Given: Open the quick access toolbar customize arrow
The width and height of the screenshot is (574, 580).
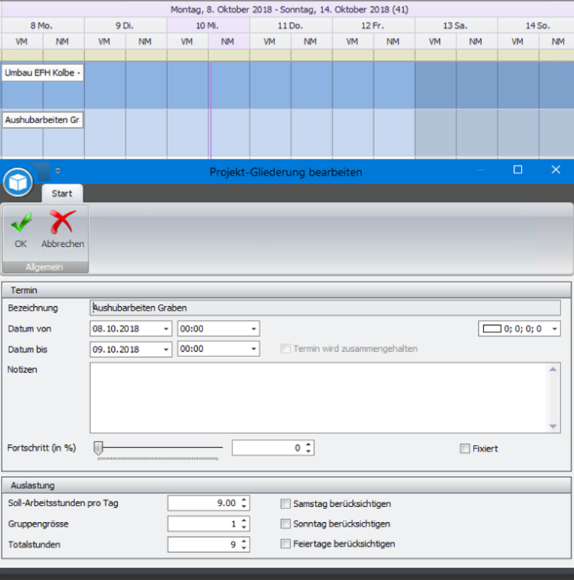Looking at the screenshot, I should coord(58,171).
